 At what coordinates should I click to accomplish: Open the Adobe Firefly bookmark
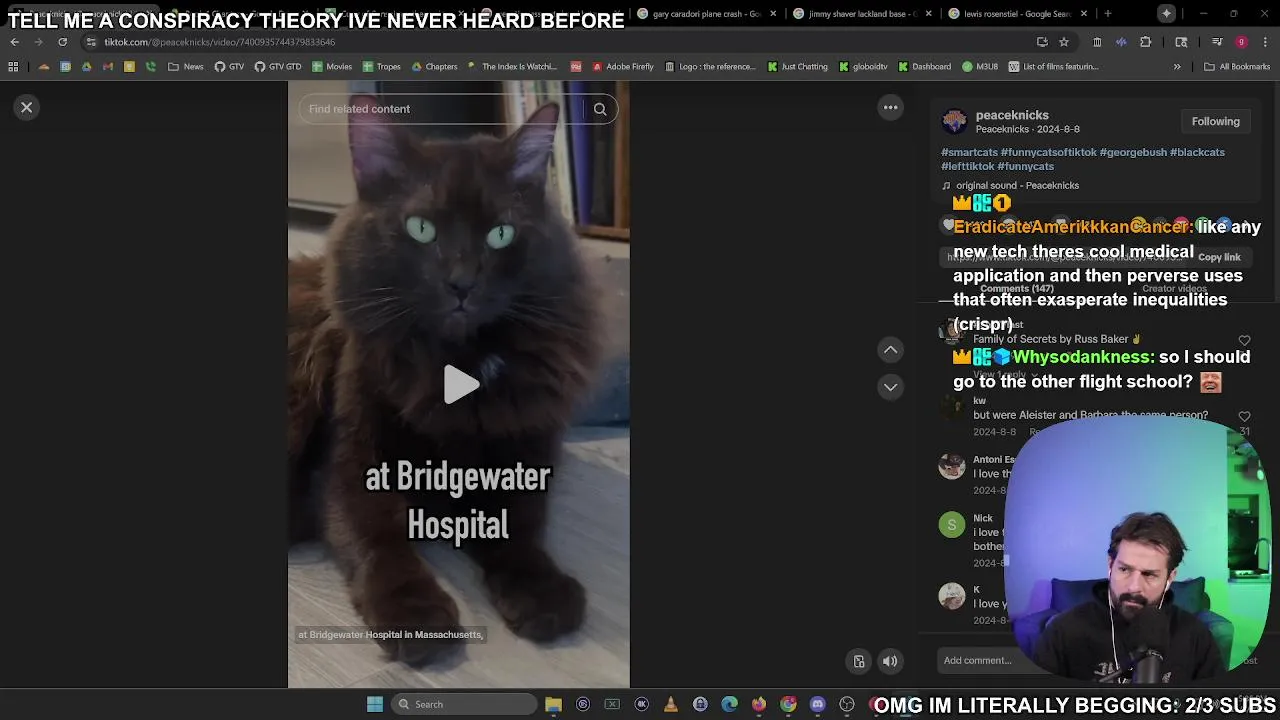[623, 67]
